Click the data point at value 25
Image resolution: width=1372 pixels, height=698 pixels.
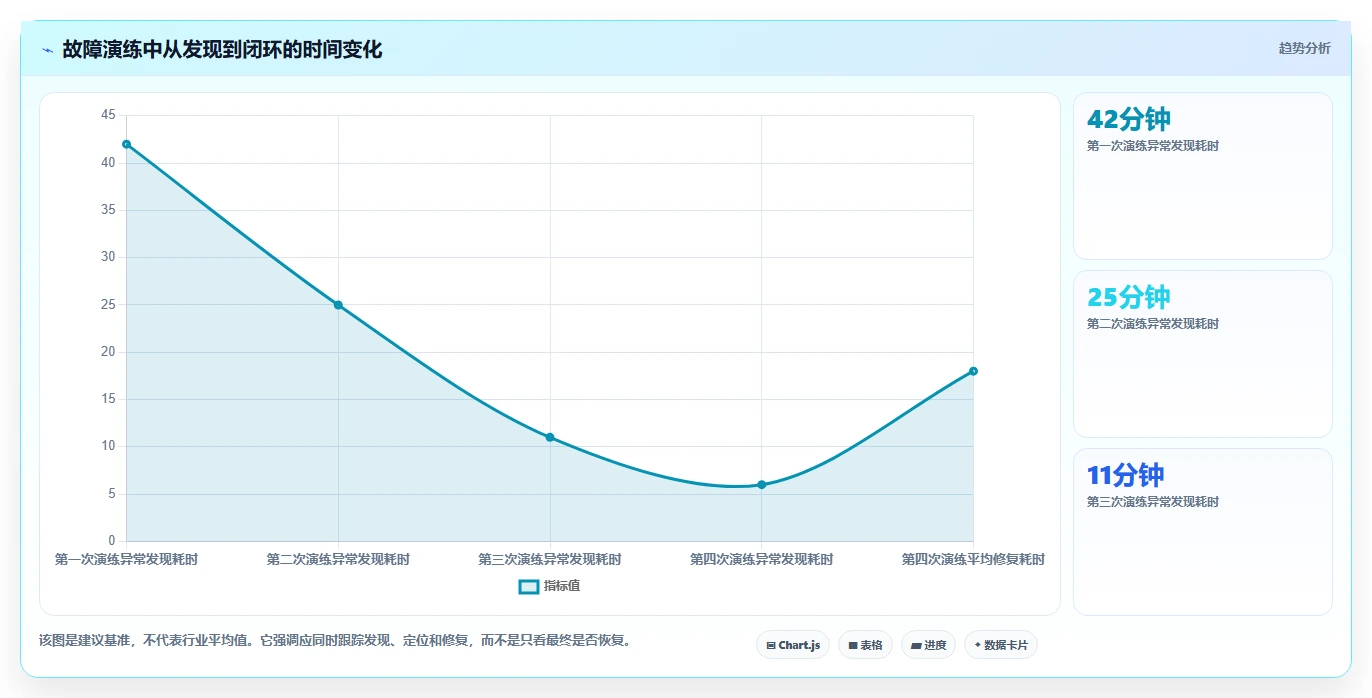(x=338, y=305)
